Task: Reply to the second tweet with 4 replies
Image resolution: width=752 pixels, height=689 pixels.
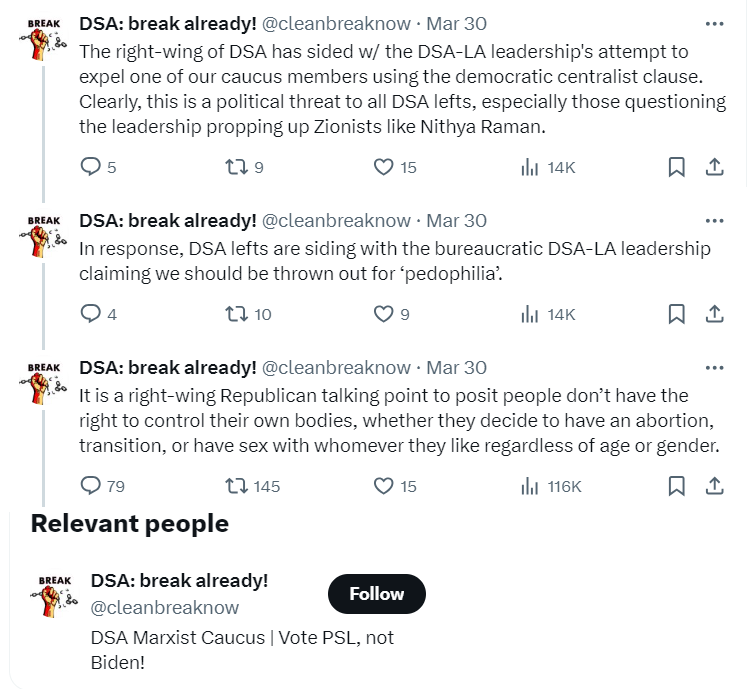Action: point(90,314)
